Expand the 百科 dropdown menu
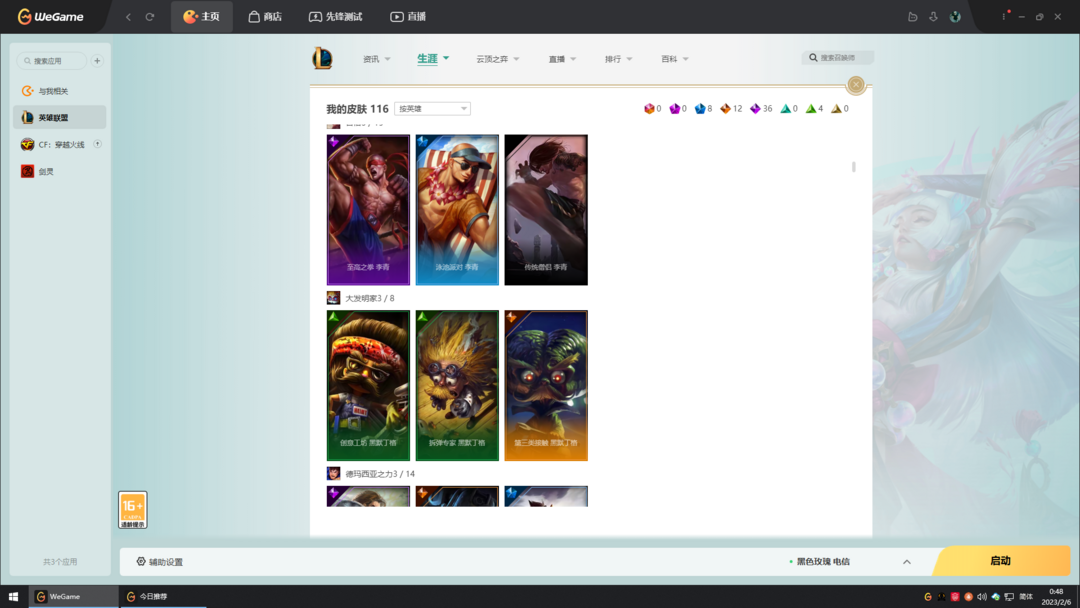 (674, 59)
